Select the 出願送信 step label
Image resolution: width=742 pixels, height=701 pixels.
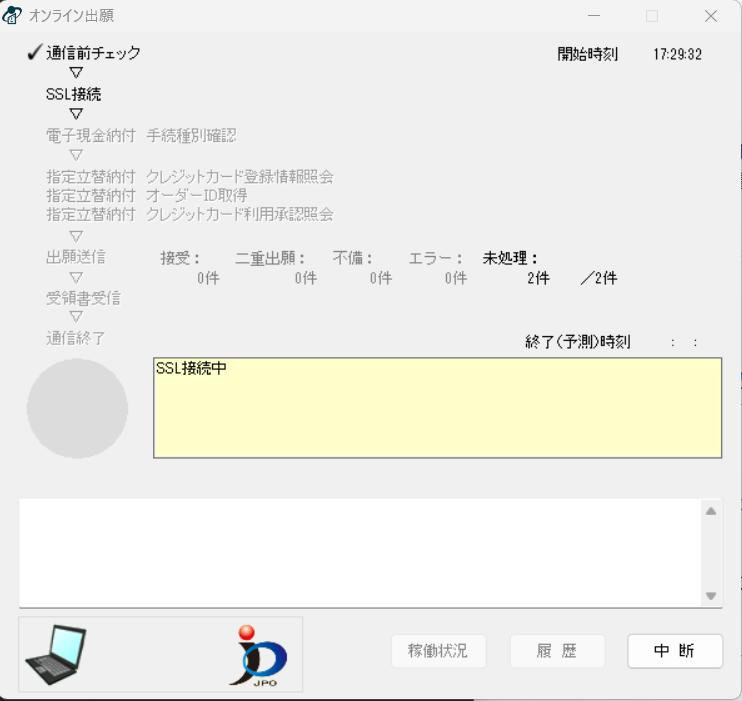point(76,257)
